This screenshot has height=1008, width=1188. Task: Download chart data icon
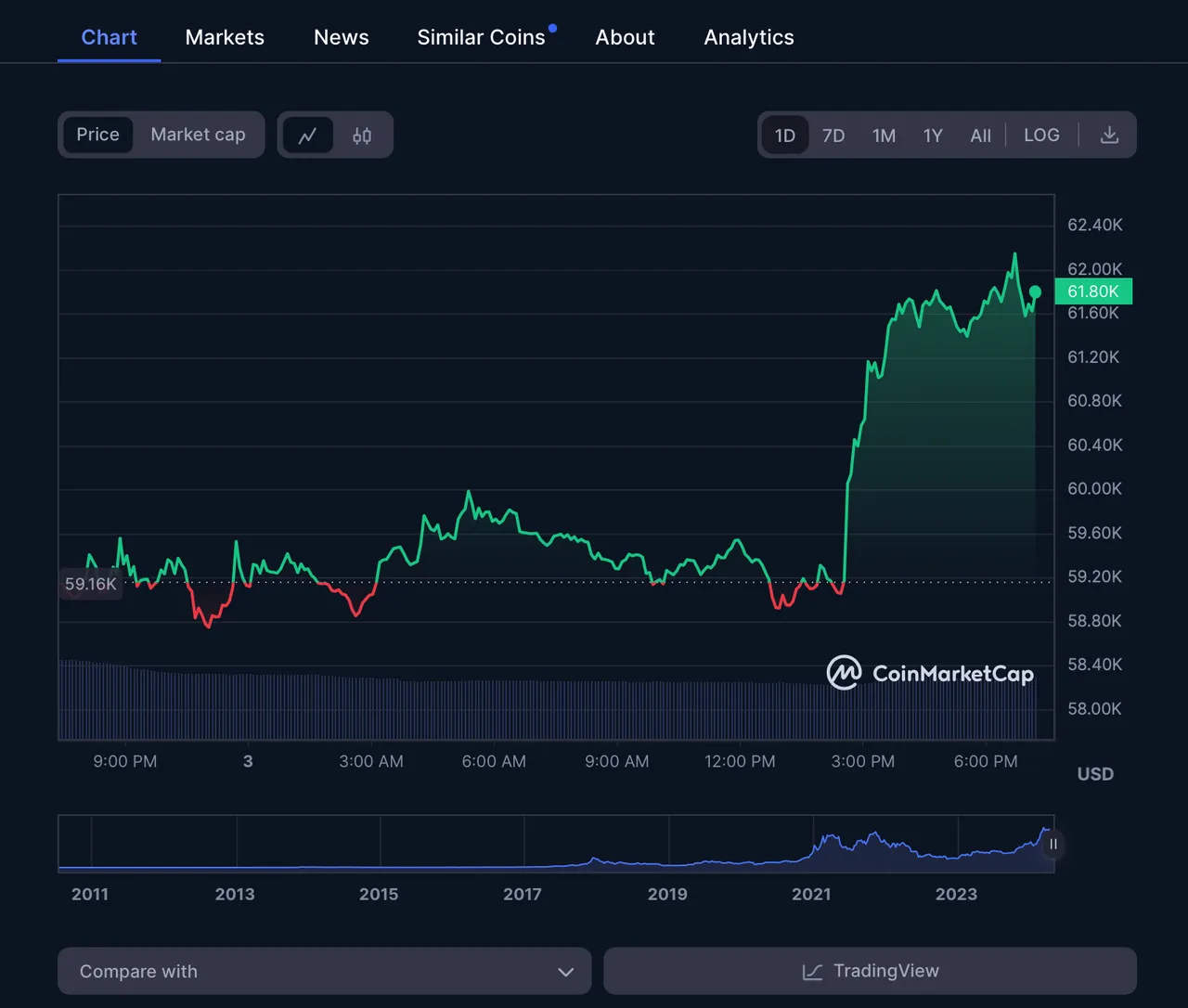tap(1109, 135)
